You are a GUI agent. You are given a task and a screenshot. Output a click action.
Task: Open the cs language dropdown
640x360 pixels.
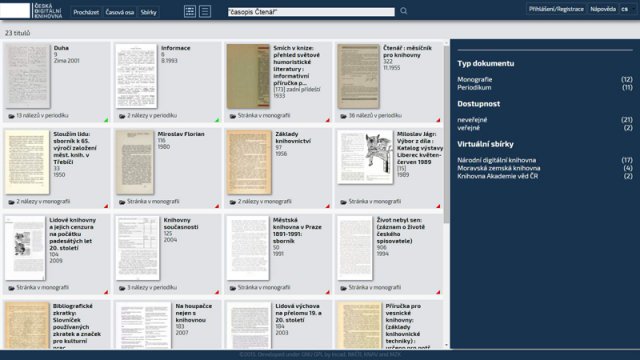628,9
